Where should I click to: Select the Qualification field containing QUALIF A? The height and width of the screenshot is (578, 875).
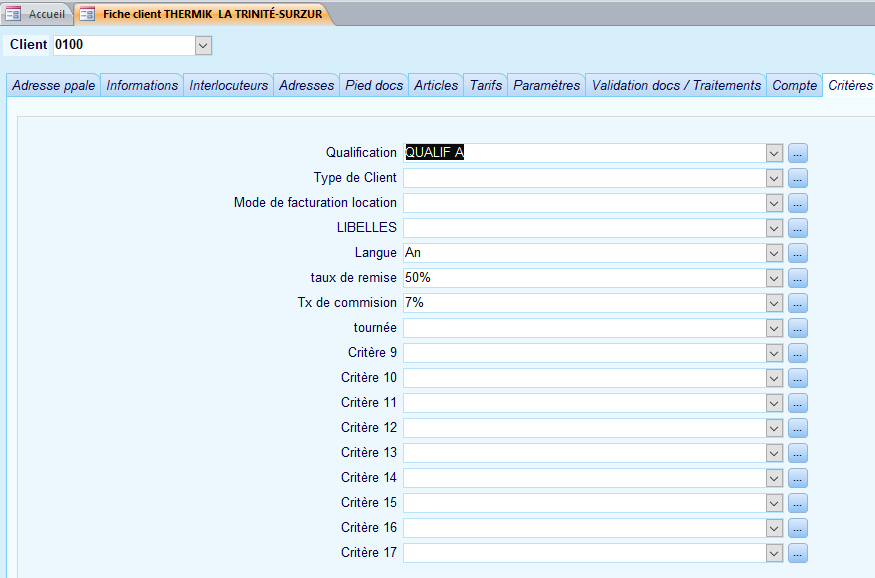pos(583,153)
